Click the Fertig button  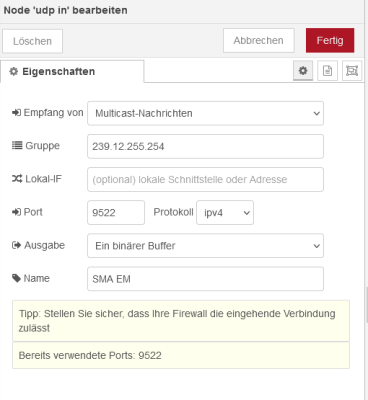coord(330,40)
